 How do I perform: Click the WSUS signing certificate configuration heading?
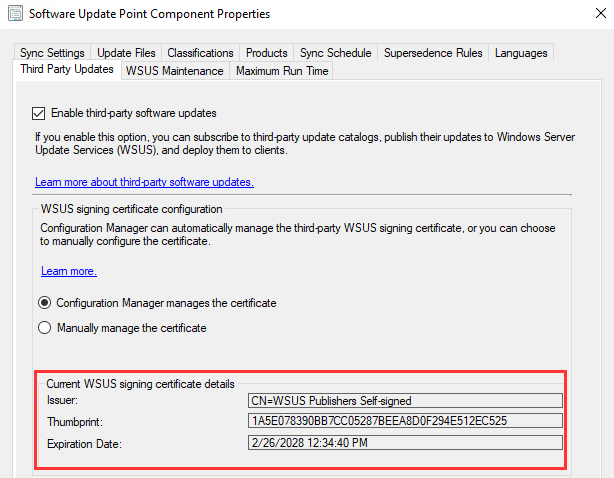[x=132, y=209]
